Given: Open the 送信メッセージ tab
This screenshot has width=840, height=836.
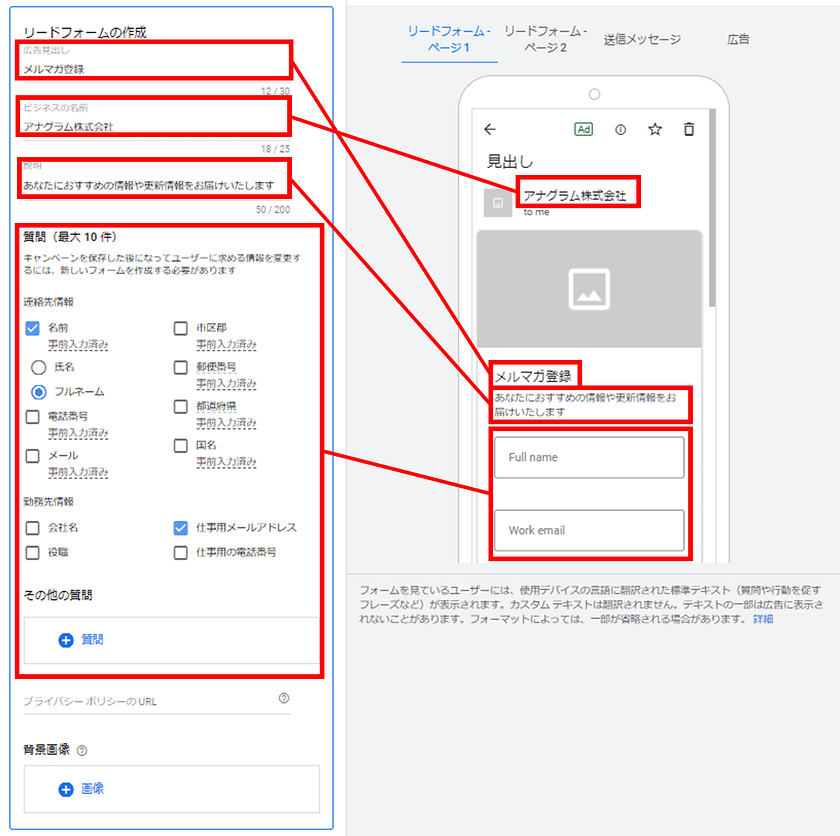Looking at the screenshot, I should click(642, 39).
